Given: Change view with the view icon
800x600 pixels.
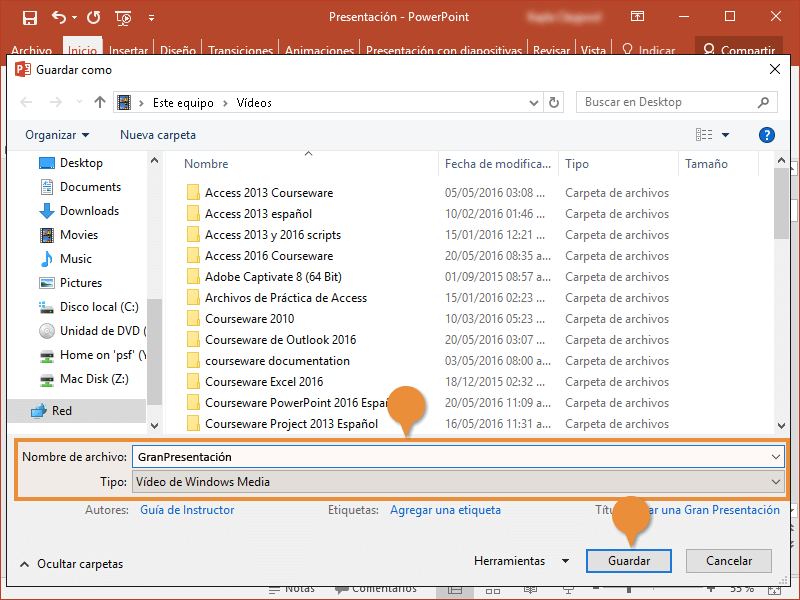Looking at the screenshot, I should [x=704, y=134].
